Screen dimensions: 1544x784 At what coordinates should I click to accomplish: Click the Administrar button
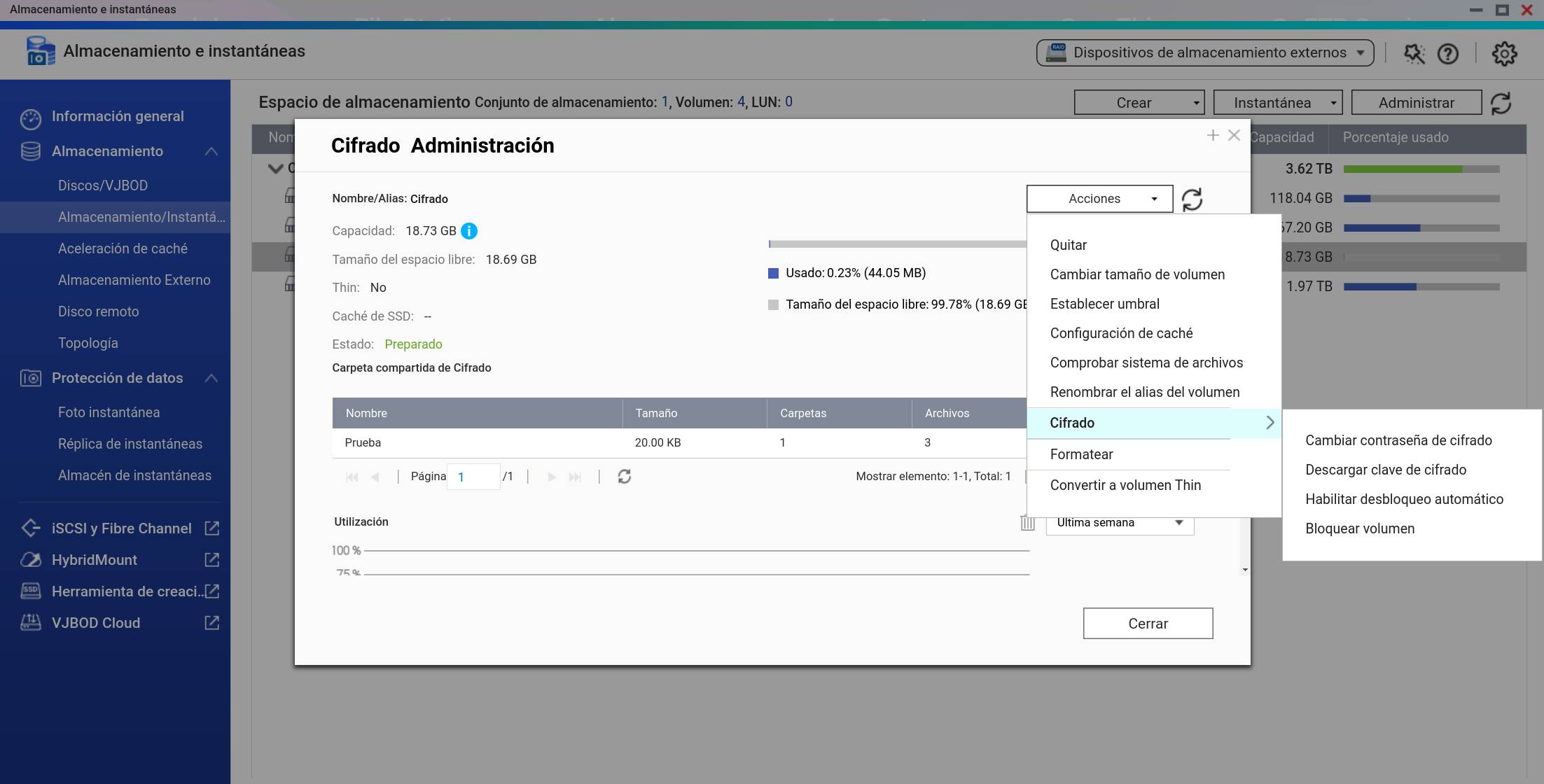1416,103
